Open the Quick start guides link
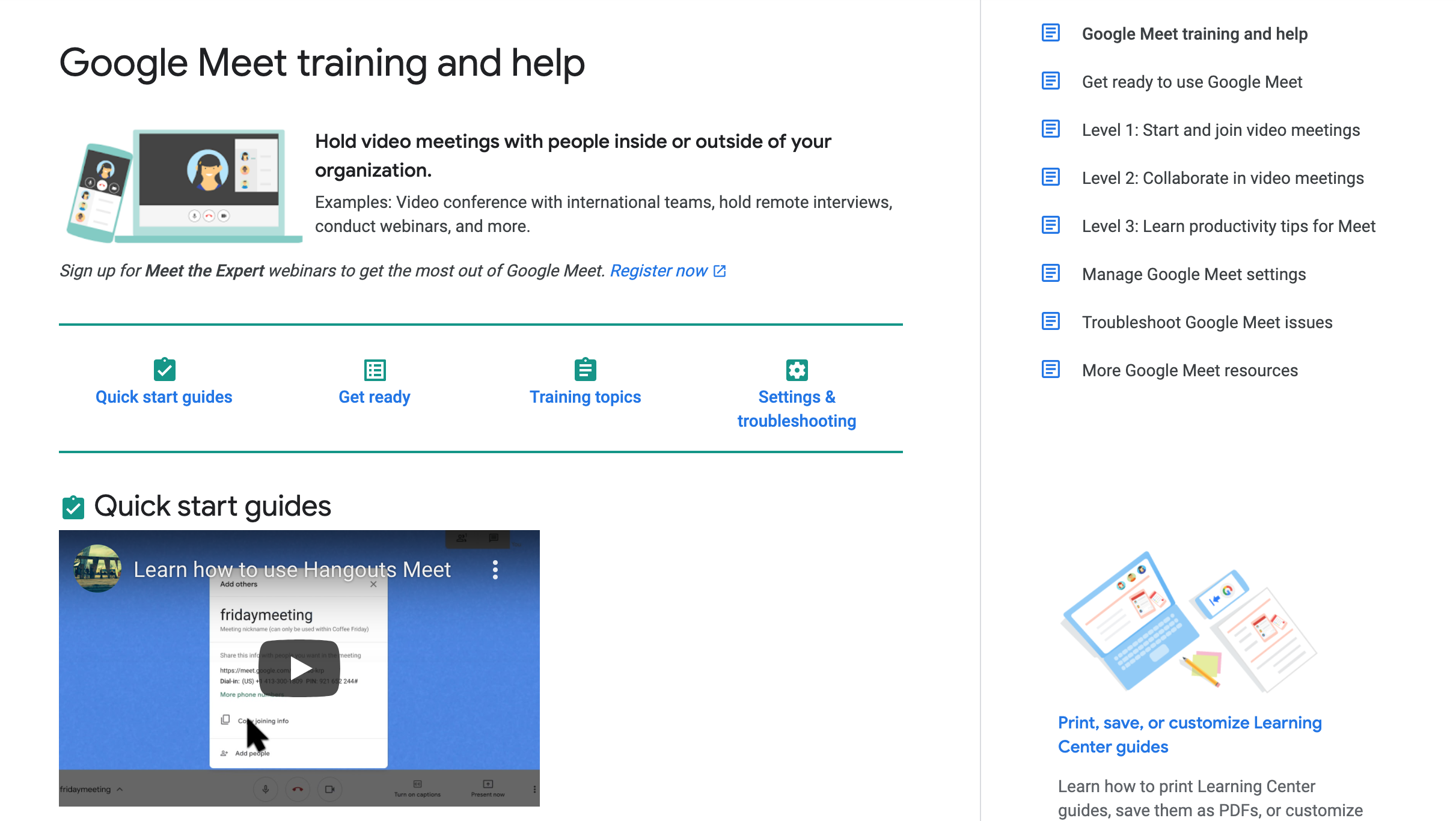 click(164, 397)
